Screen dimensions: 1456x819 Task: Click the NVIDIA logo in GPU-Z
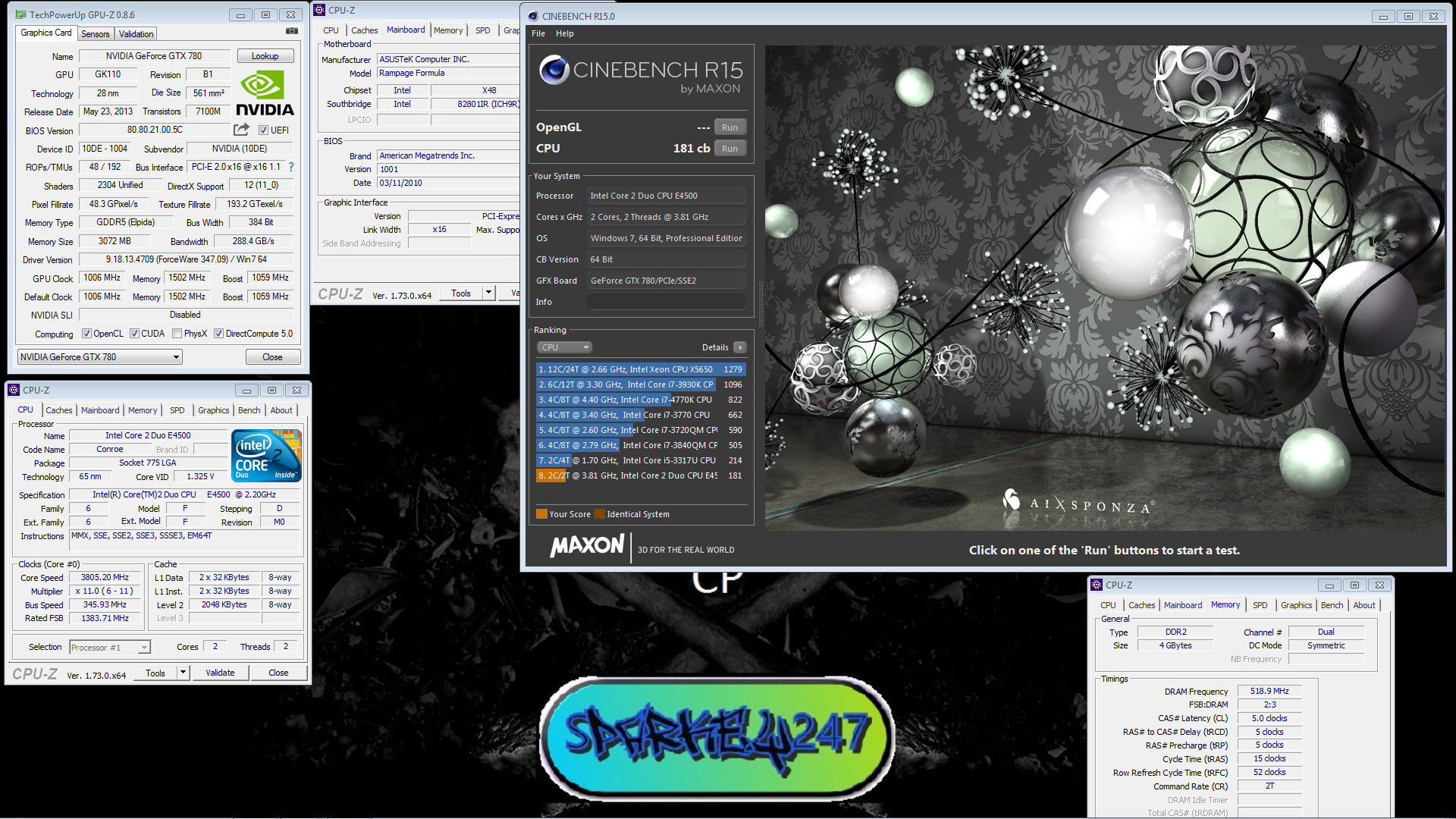[x=264, y=93]
